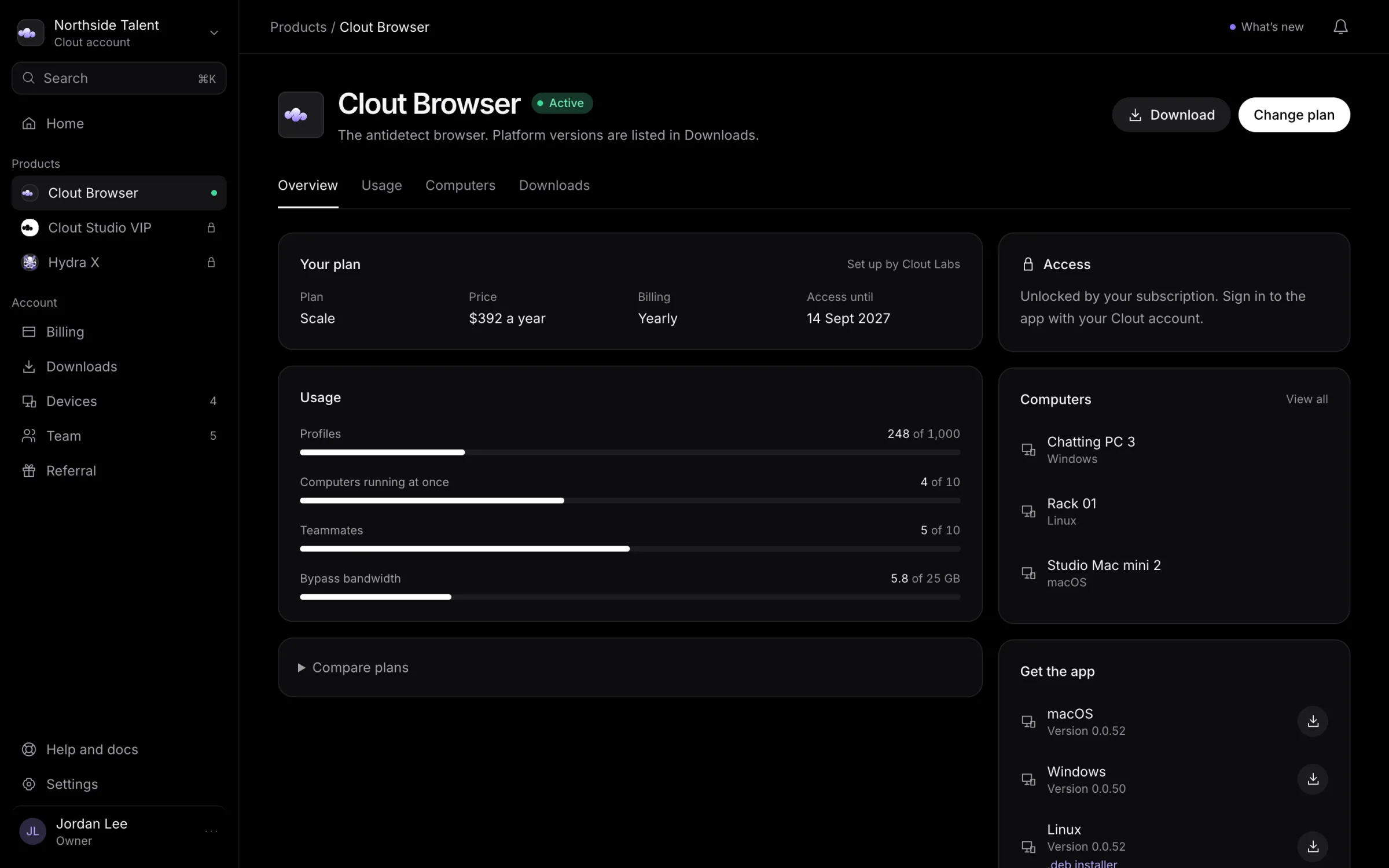Open sidebar Downloads page
Image resolution: width=1389 pixels, height=868 pixels.
119,366
